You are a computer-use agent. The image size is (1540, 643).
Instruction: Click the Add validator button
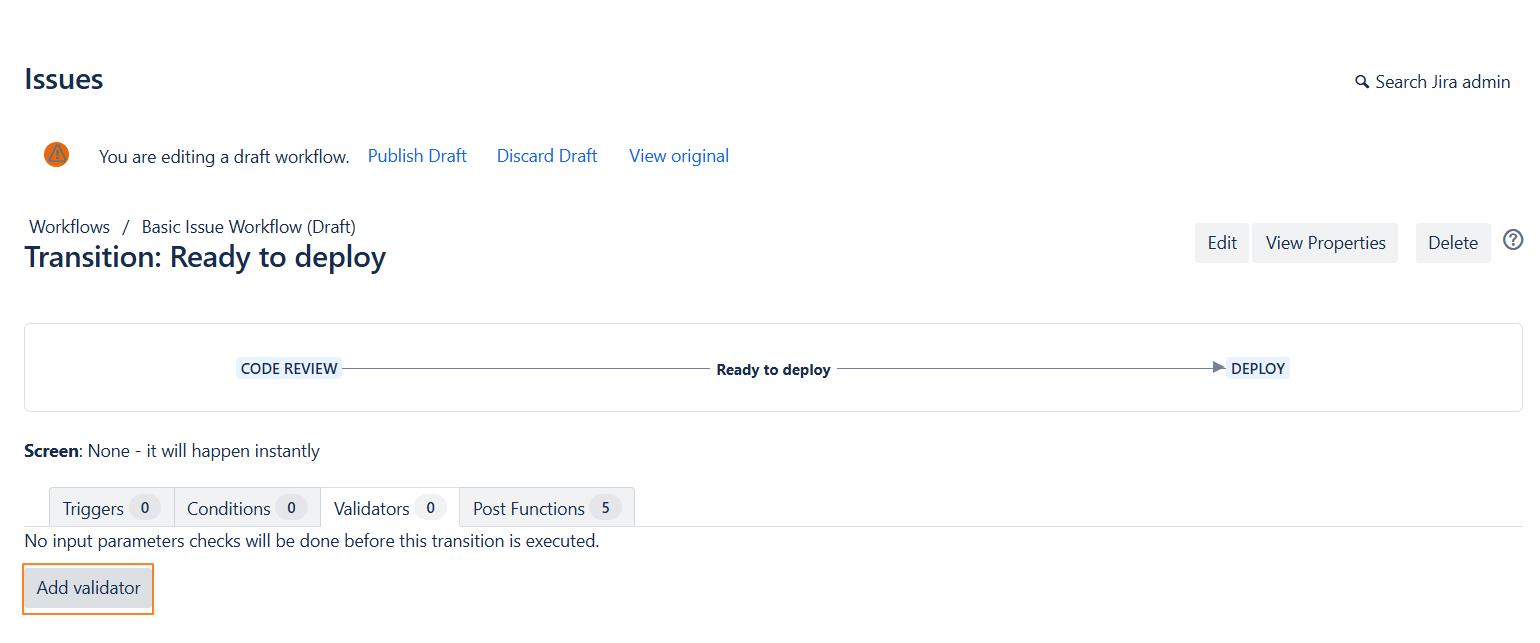pos(89,588)
